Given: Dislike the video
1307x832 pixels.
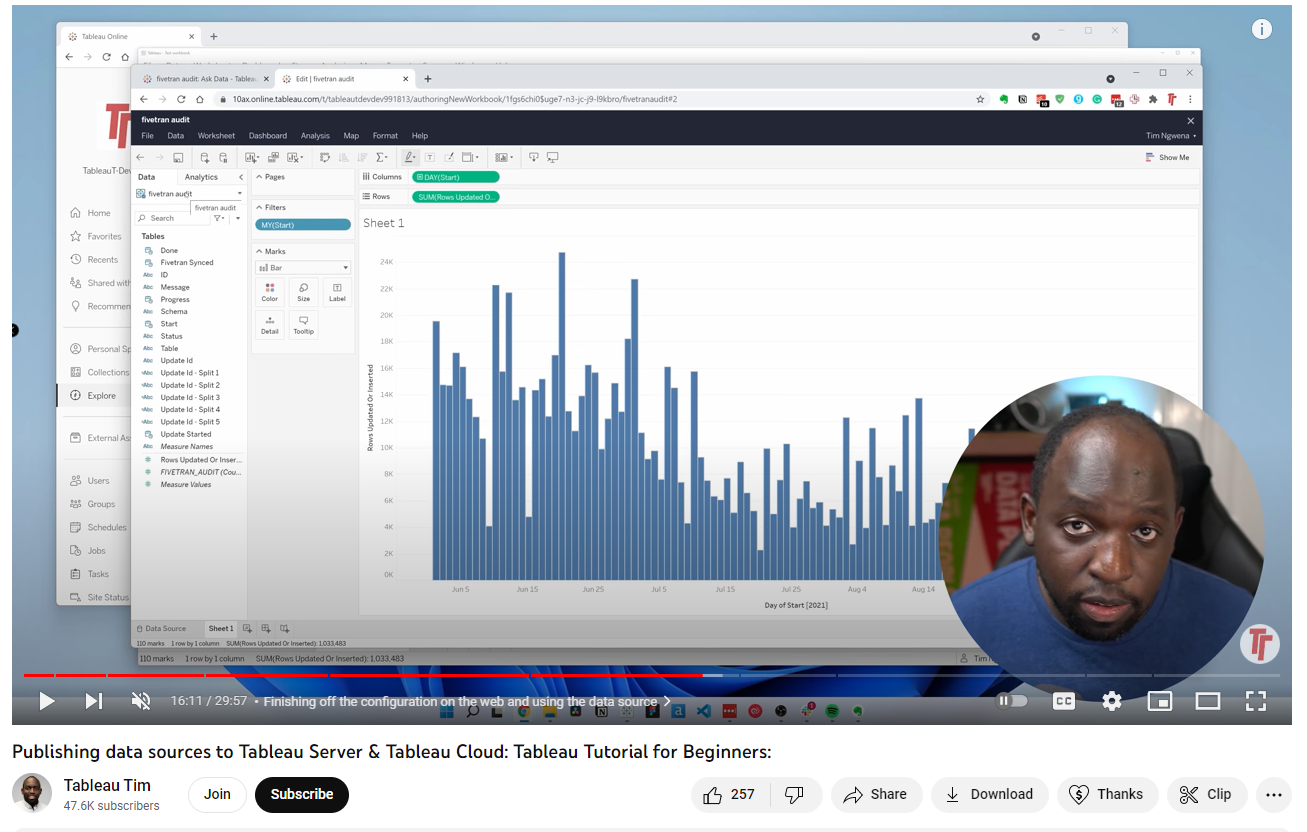Looking at the screenshot, I should click(795, 794).
